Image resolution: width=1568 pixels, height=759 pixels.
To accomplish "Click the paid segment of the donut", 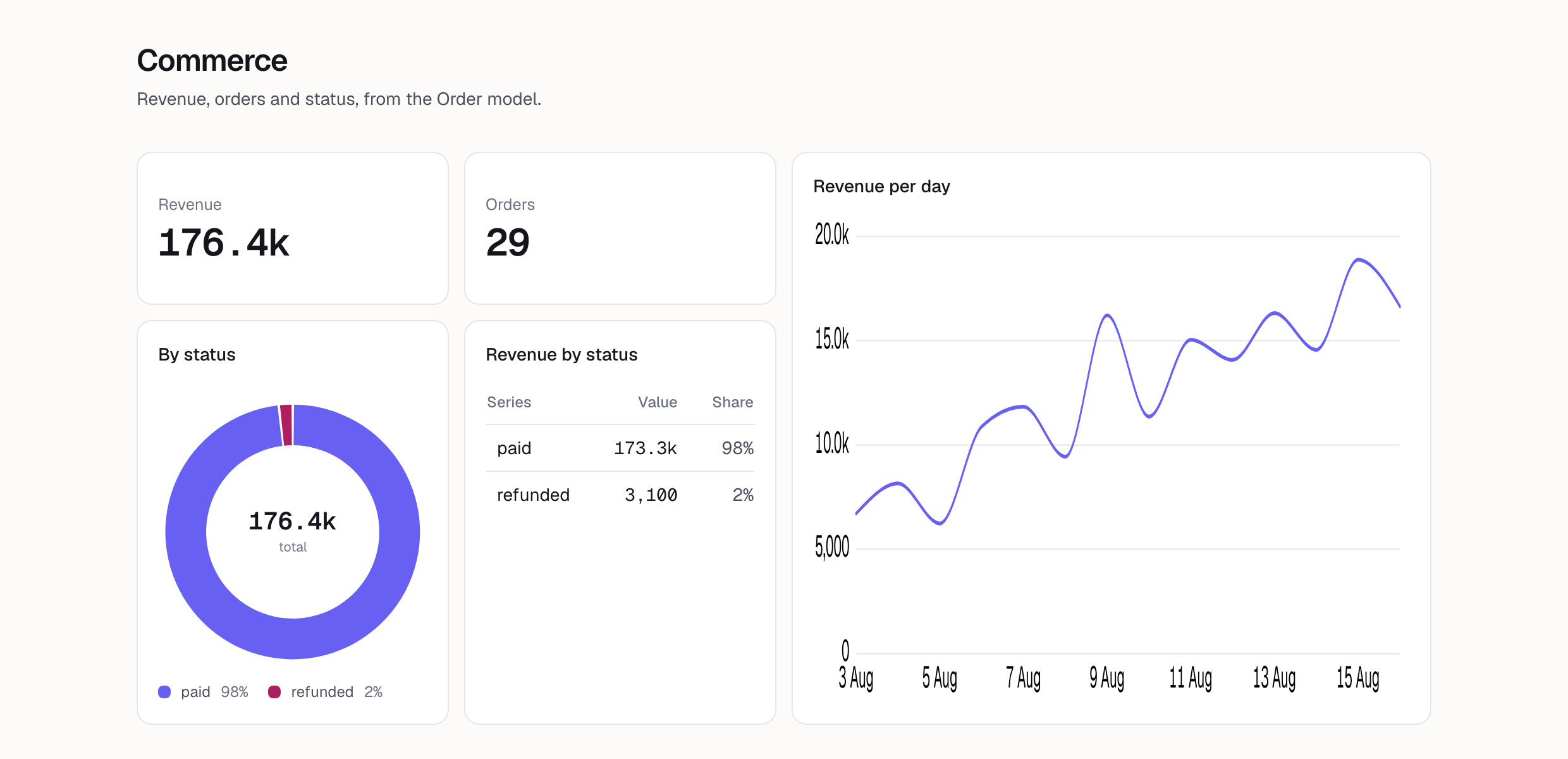I will click(293, 639).
